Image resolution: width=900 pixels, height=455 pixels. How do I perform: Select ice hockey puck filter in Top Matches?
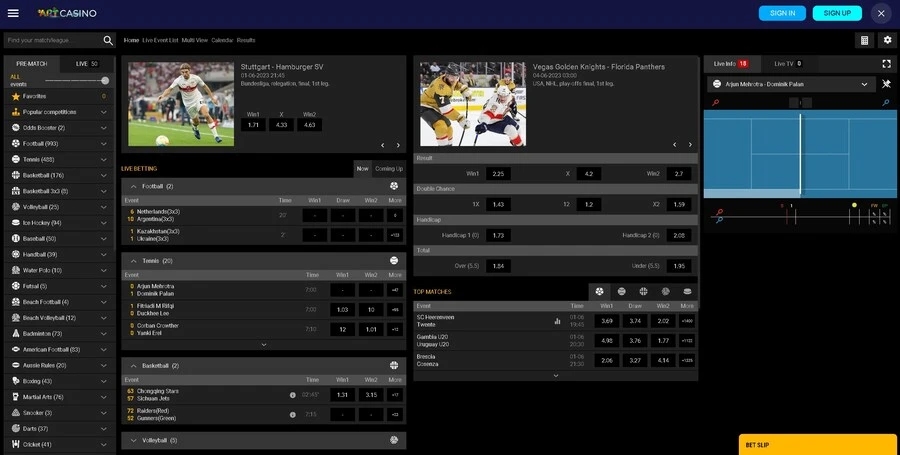click(x=688, y=291)
